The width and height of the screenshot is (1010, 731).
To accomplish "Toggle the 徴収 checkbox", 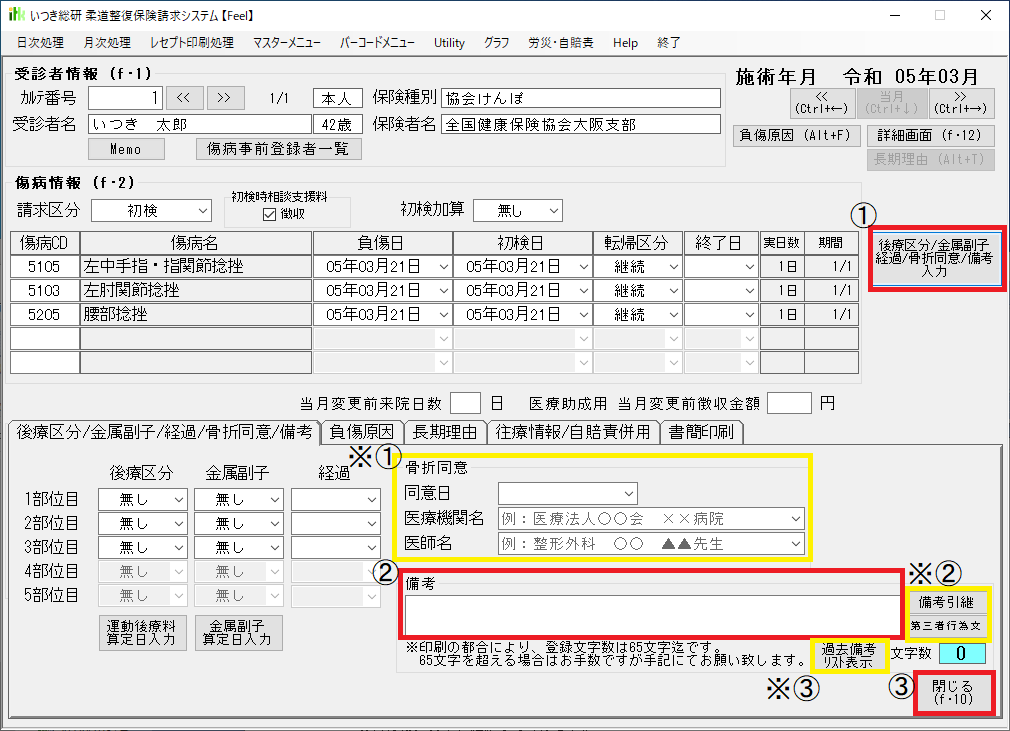I will tap(268, 213).
